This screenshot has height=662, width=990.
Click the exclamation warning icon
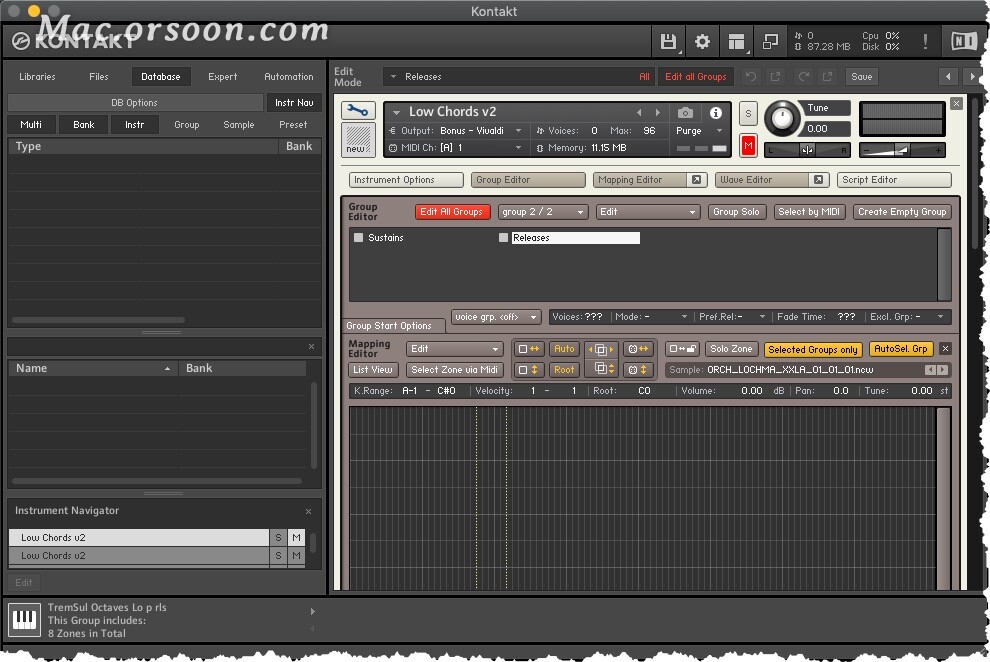click(x=925, y=42)
